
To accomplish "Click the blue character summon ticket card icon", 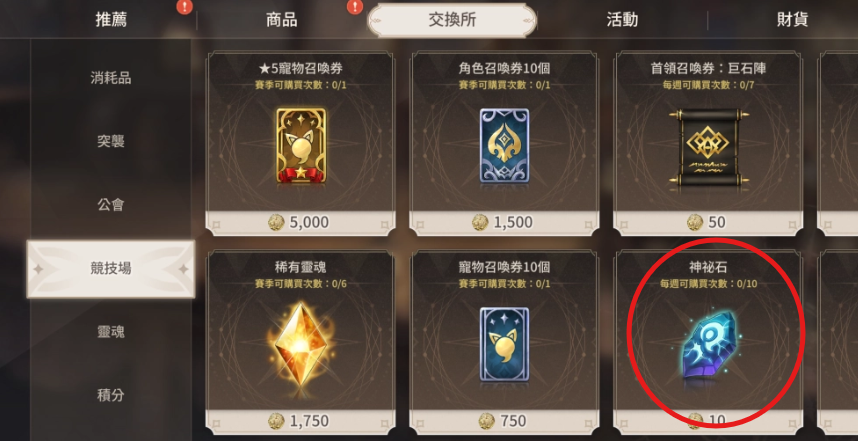I will coord(504,146).
